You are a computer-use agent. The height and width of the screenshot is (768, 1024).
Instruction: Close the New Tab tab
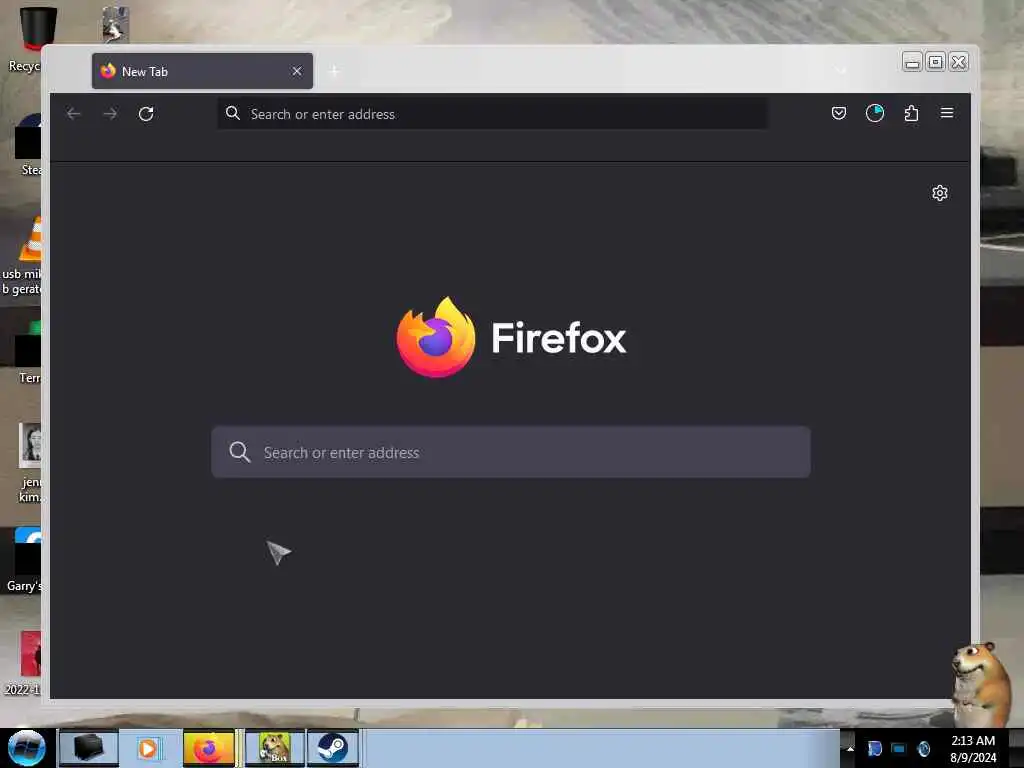point(297,71)
